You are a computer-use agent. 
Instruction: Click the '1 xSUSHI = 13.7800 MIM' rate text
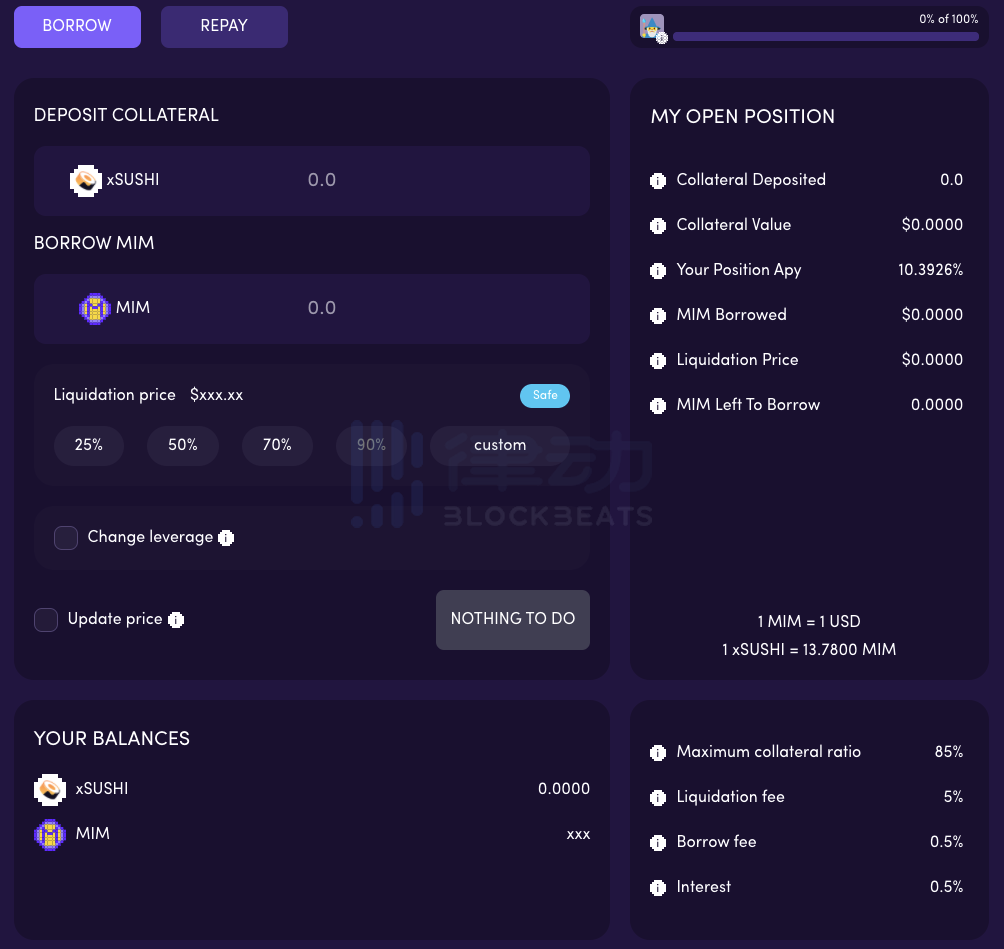point(809,649)
